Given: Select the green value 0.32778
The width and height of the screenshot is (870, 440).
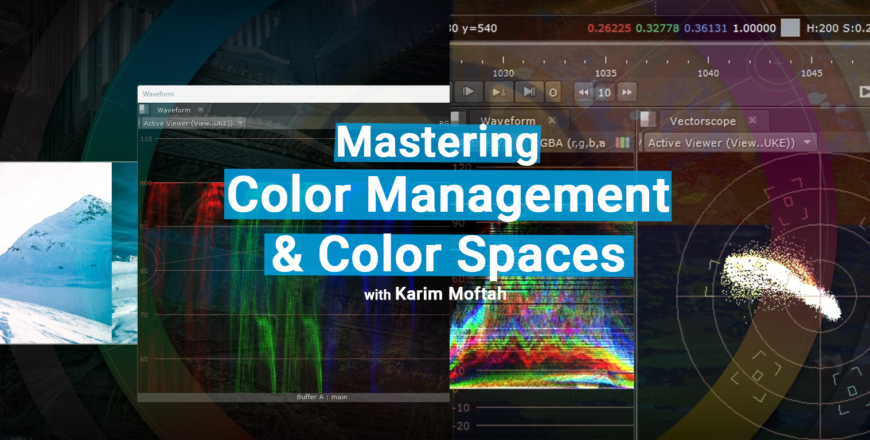Looking at the screenshot, I should [657, 28].
